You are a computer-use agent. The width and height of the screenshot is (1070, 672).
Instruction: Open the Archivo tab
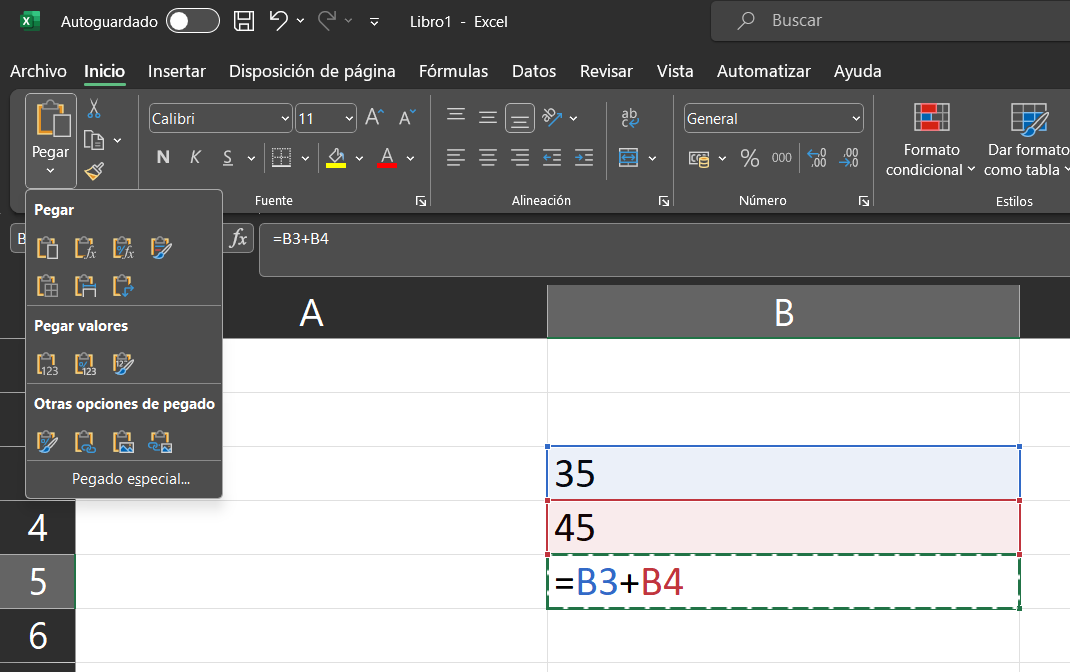click(38, 71)
